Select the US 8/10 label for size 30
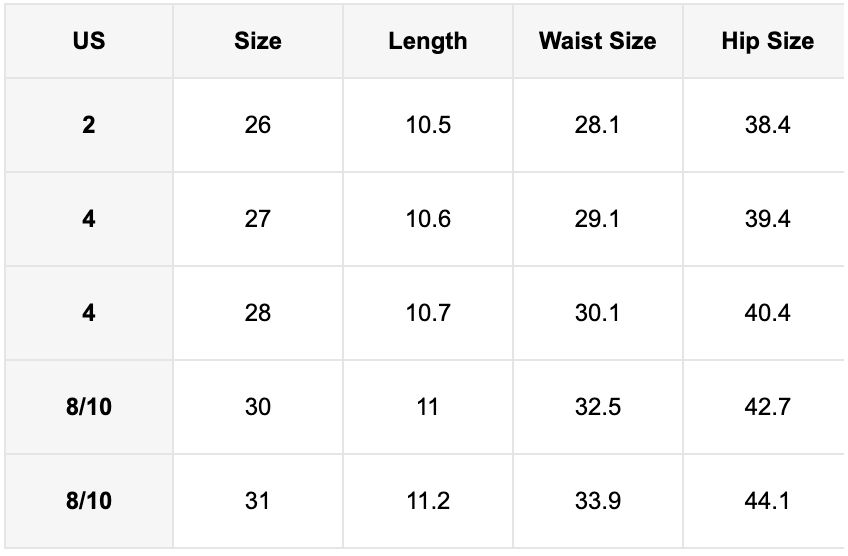The height and width of the screenshot is (556, 848). [89, 407]
